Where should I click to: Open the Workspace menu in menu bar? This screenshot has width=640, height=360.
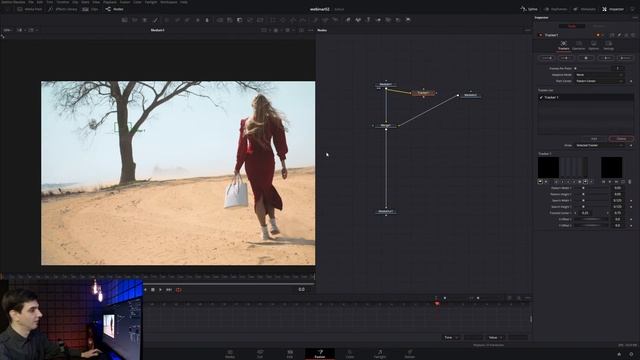tap(169, 2)
